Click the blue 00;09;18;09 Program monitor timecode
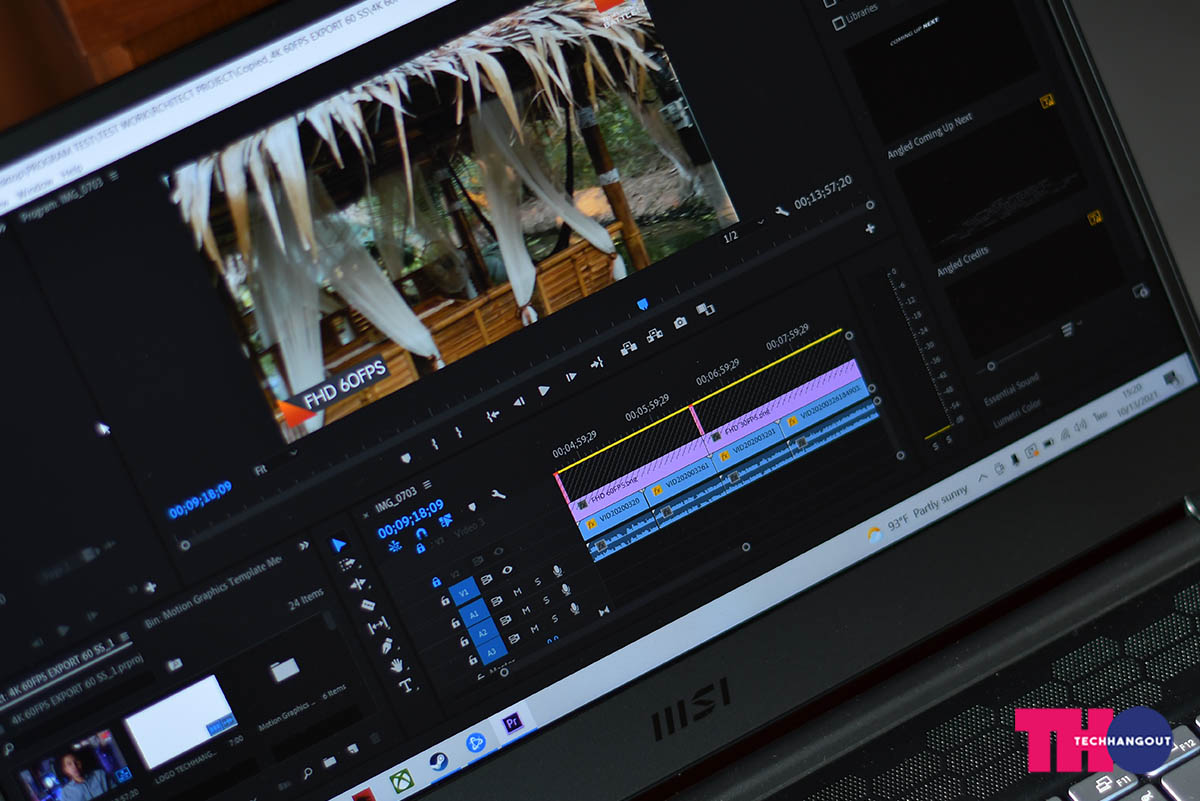The image size is (1200, 801). [200, 499]
